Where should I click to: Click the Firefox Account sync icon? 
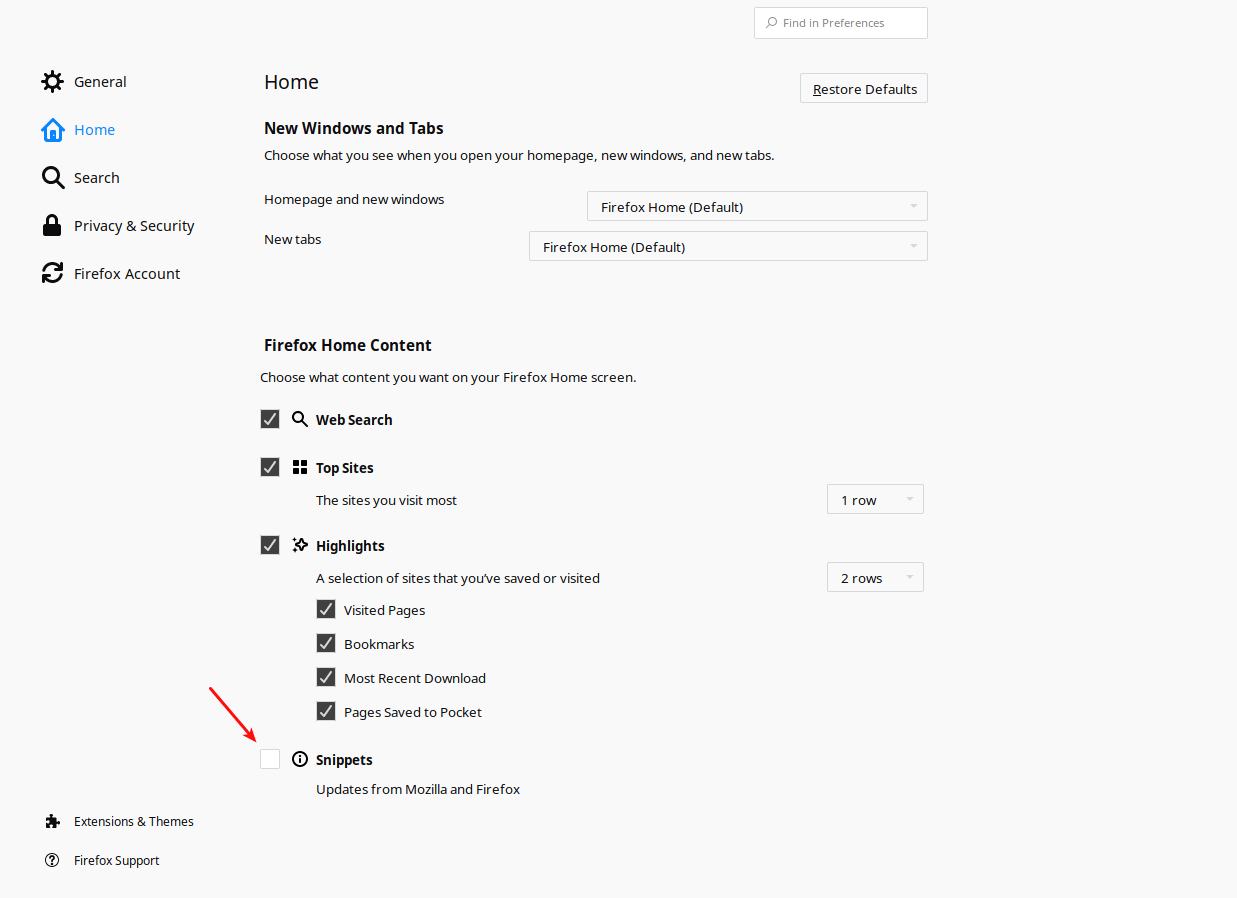tap(52, 273)
